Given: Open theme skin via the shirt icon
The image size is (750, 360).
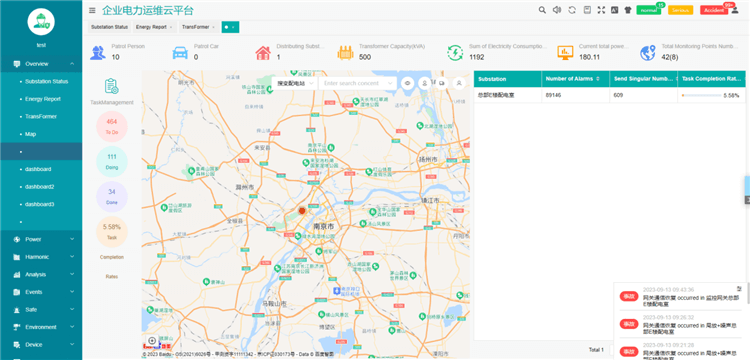Looking at the screenshot, I should click(628, 10).
